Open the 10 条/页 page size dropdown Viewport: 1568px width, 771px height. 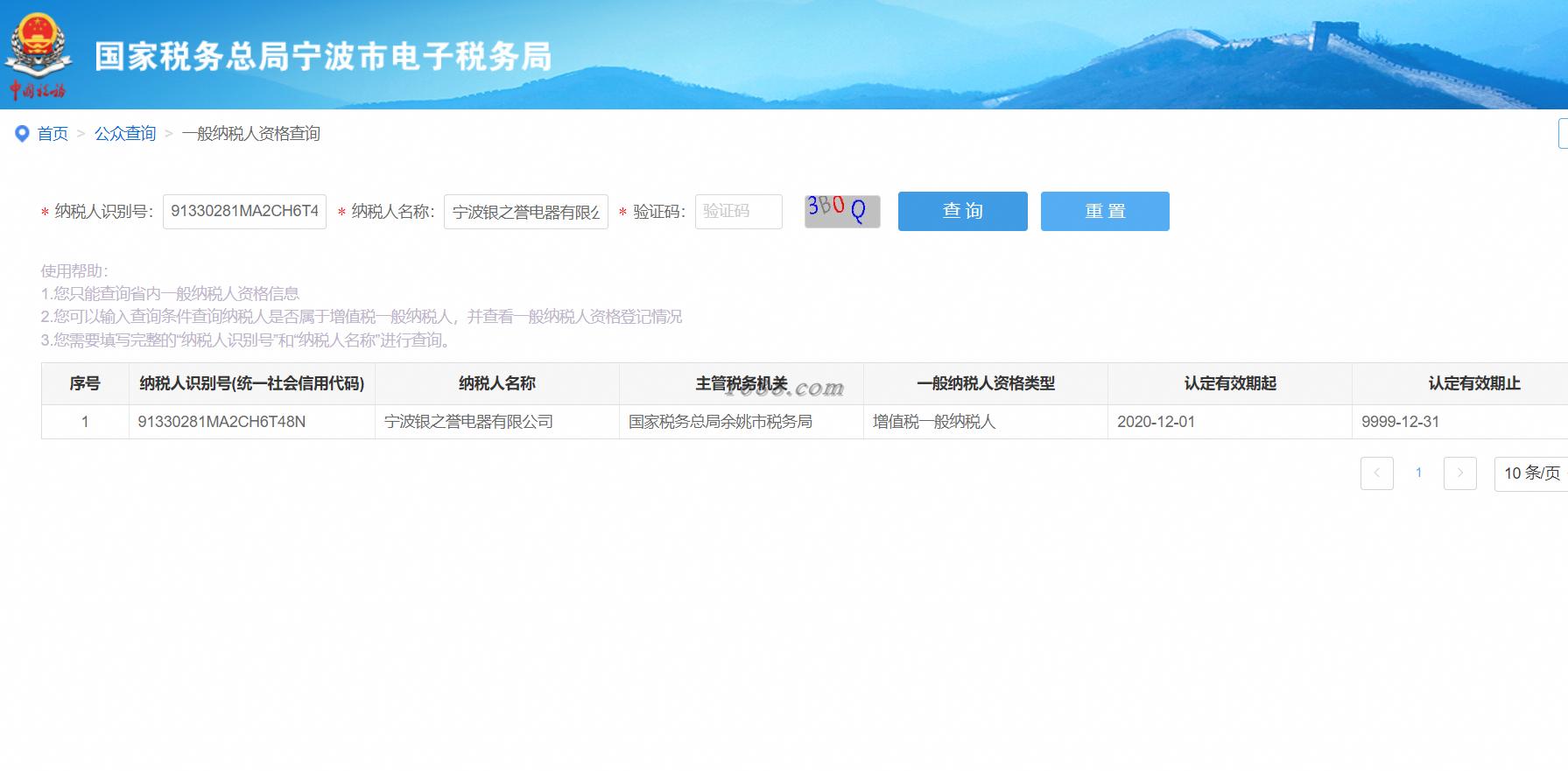click(1531, 473)
